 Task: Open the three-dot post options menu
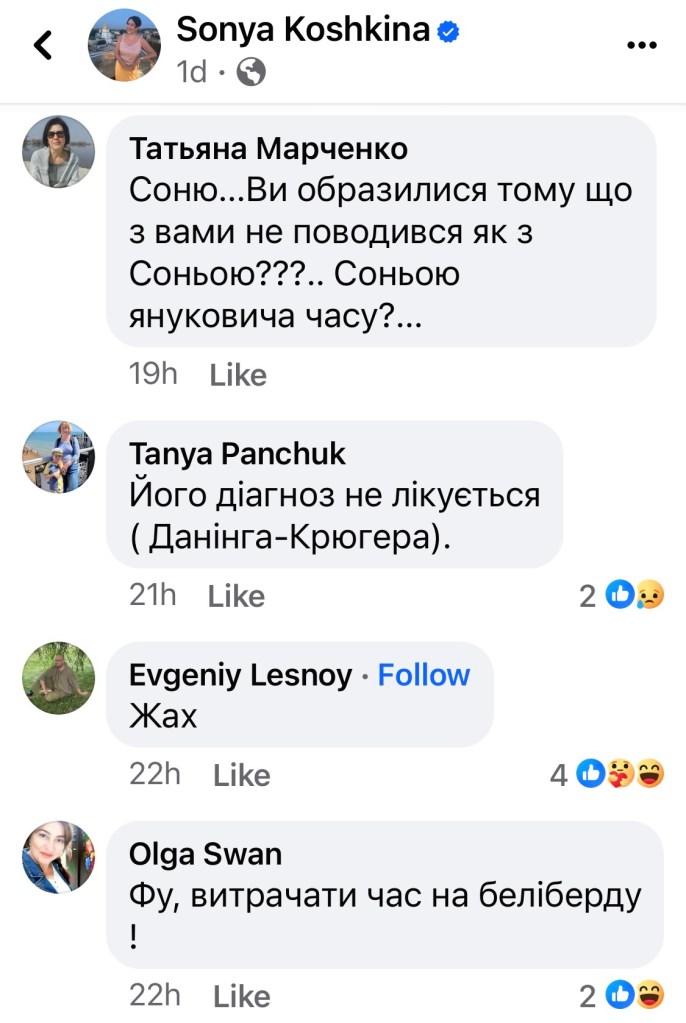point(641,45)
